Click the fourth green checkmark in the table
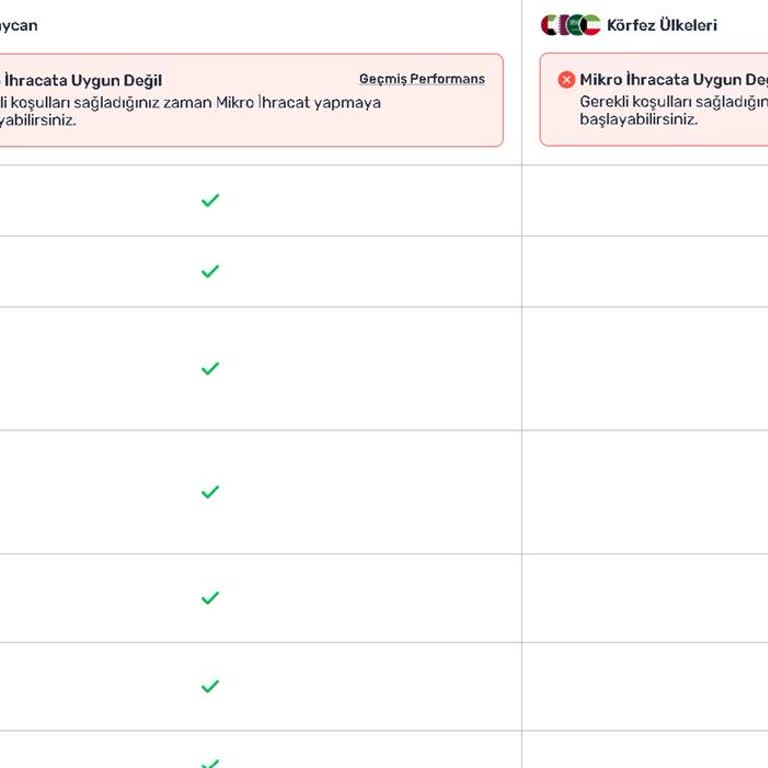 click(210, 492)
